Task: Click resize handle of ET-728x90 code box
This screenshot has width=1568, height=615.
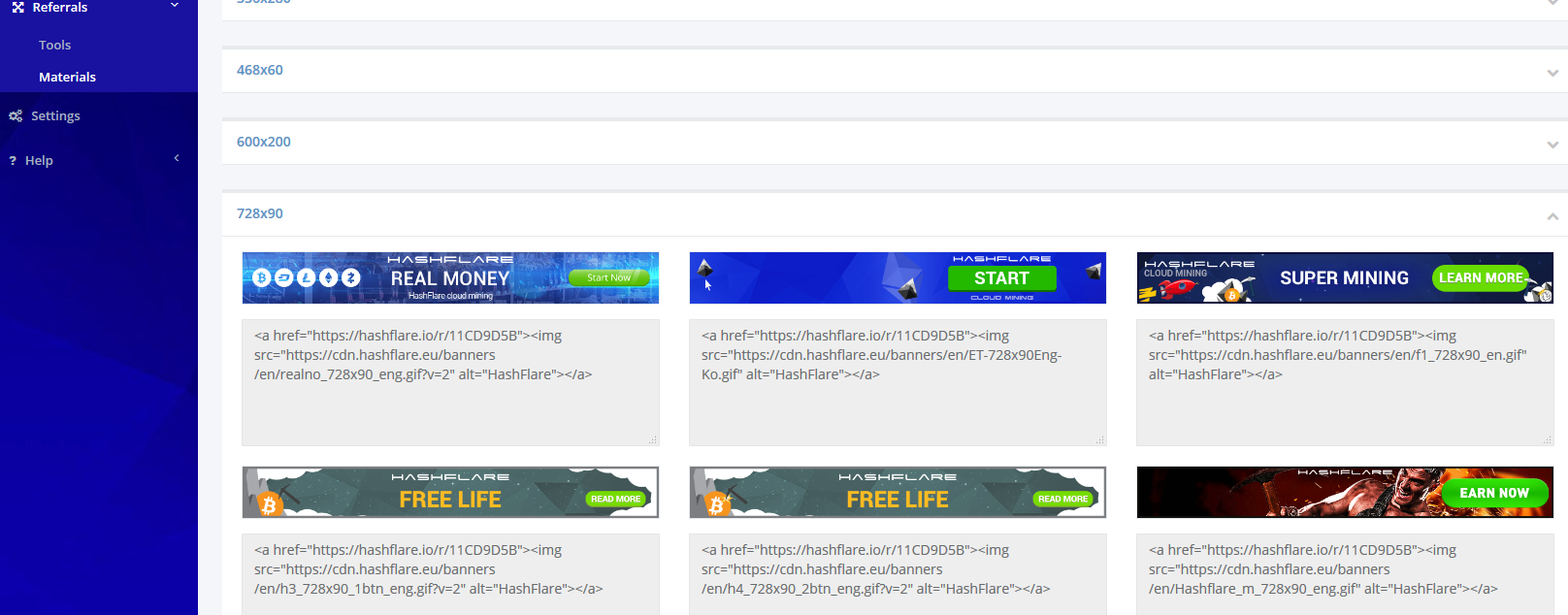Action: point(1100,440)
